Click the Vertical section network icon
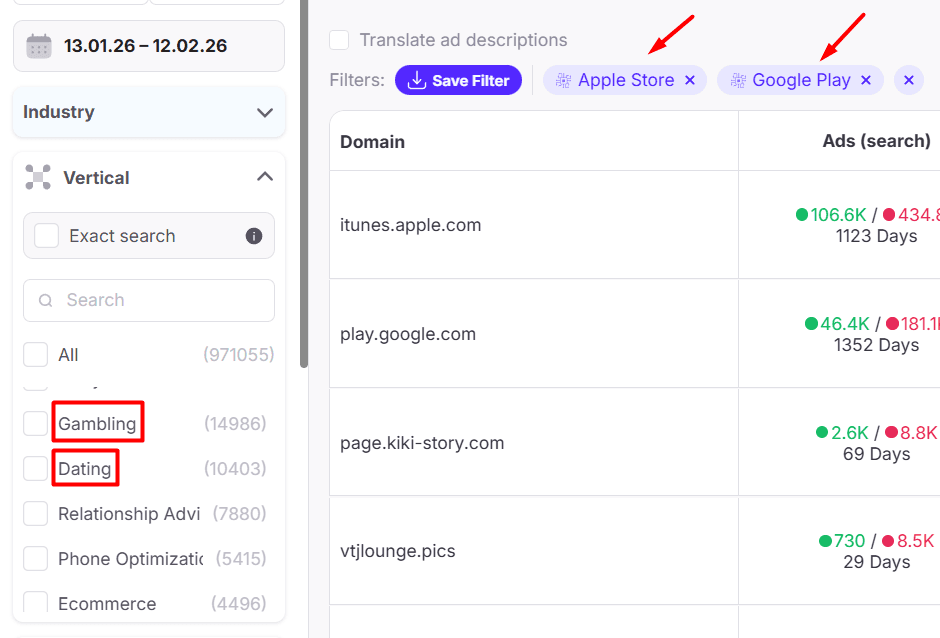The image size is (940, 638). click(x=38, y=177)
